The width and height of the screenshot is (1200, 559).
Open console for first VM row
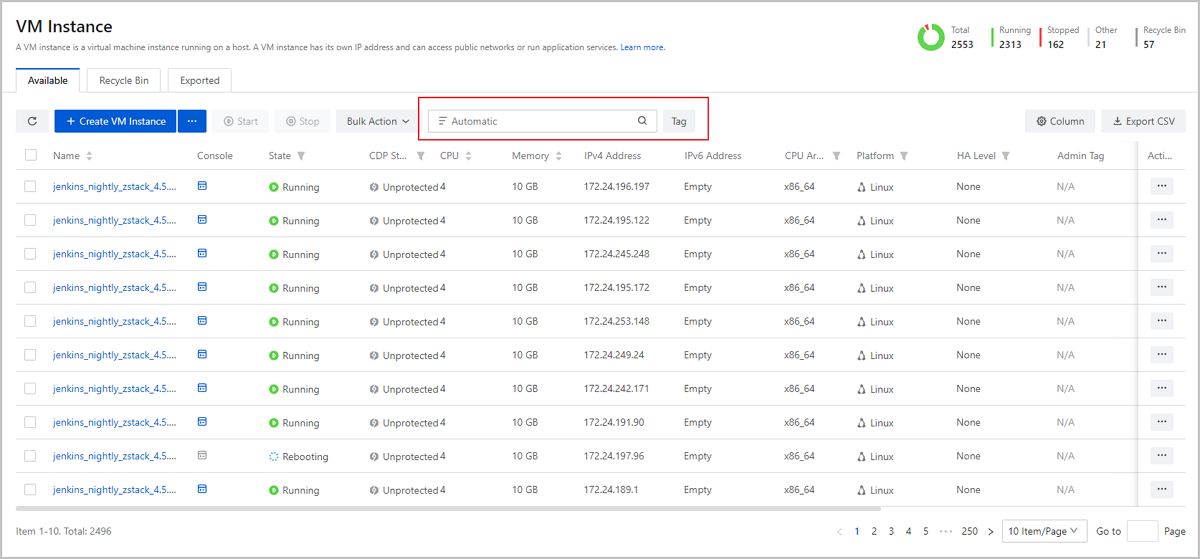(x=202, y=186)
